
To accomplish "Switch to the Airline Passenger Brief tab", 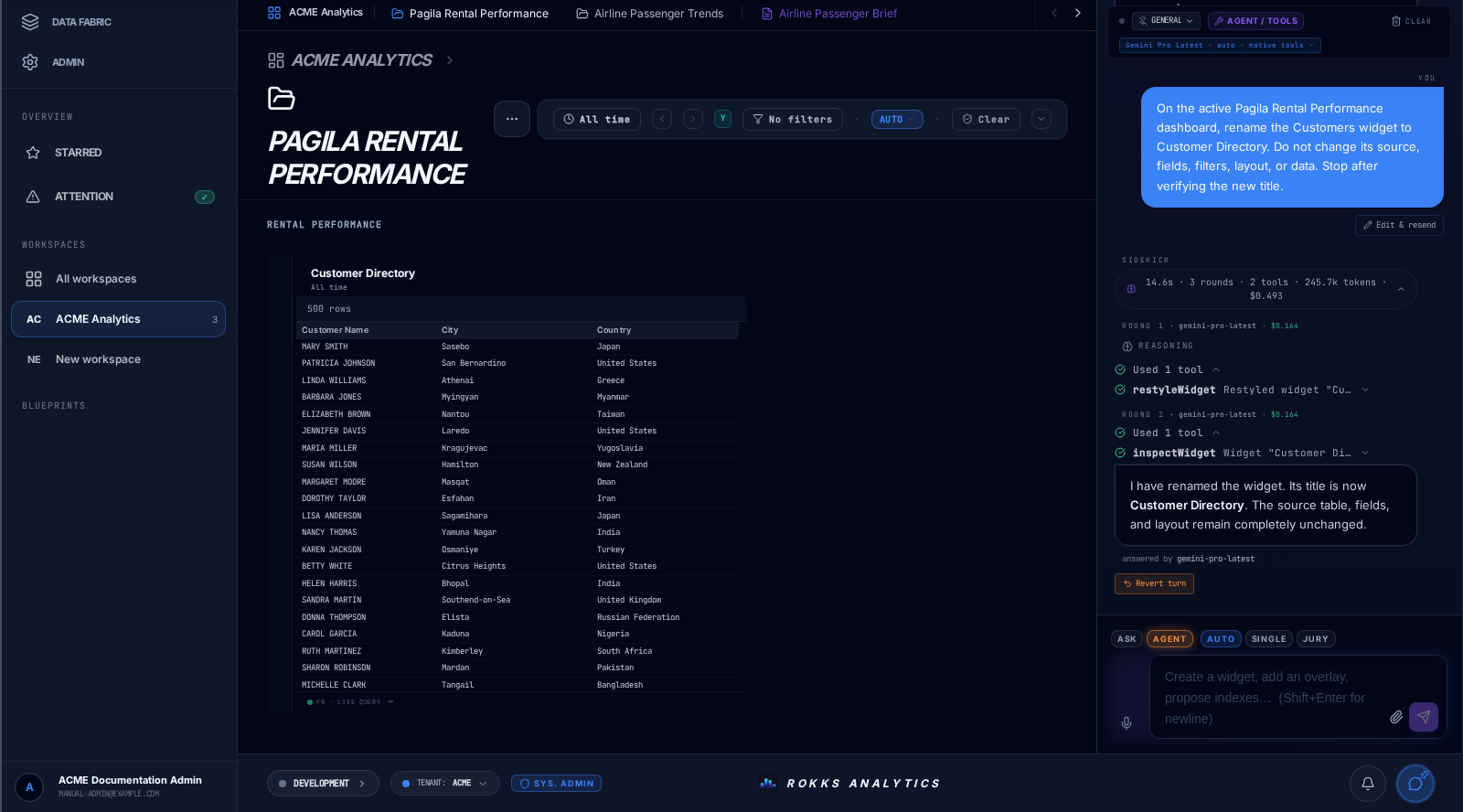I will (829, 14).
